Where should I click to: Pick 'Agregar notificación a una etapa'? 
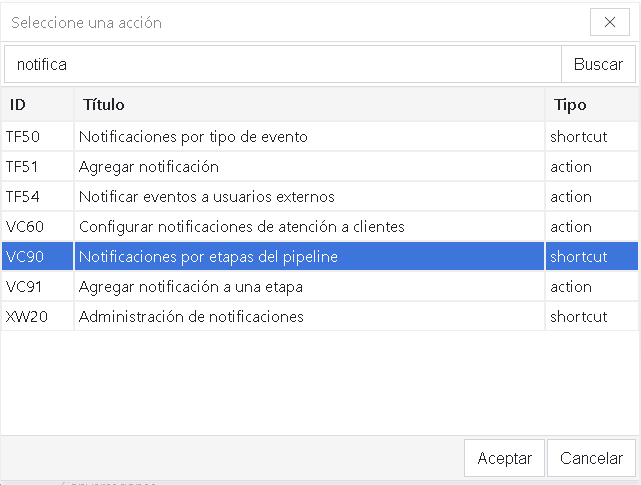191,287
